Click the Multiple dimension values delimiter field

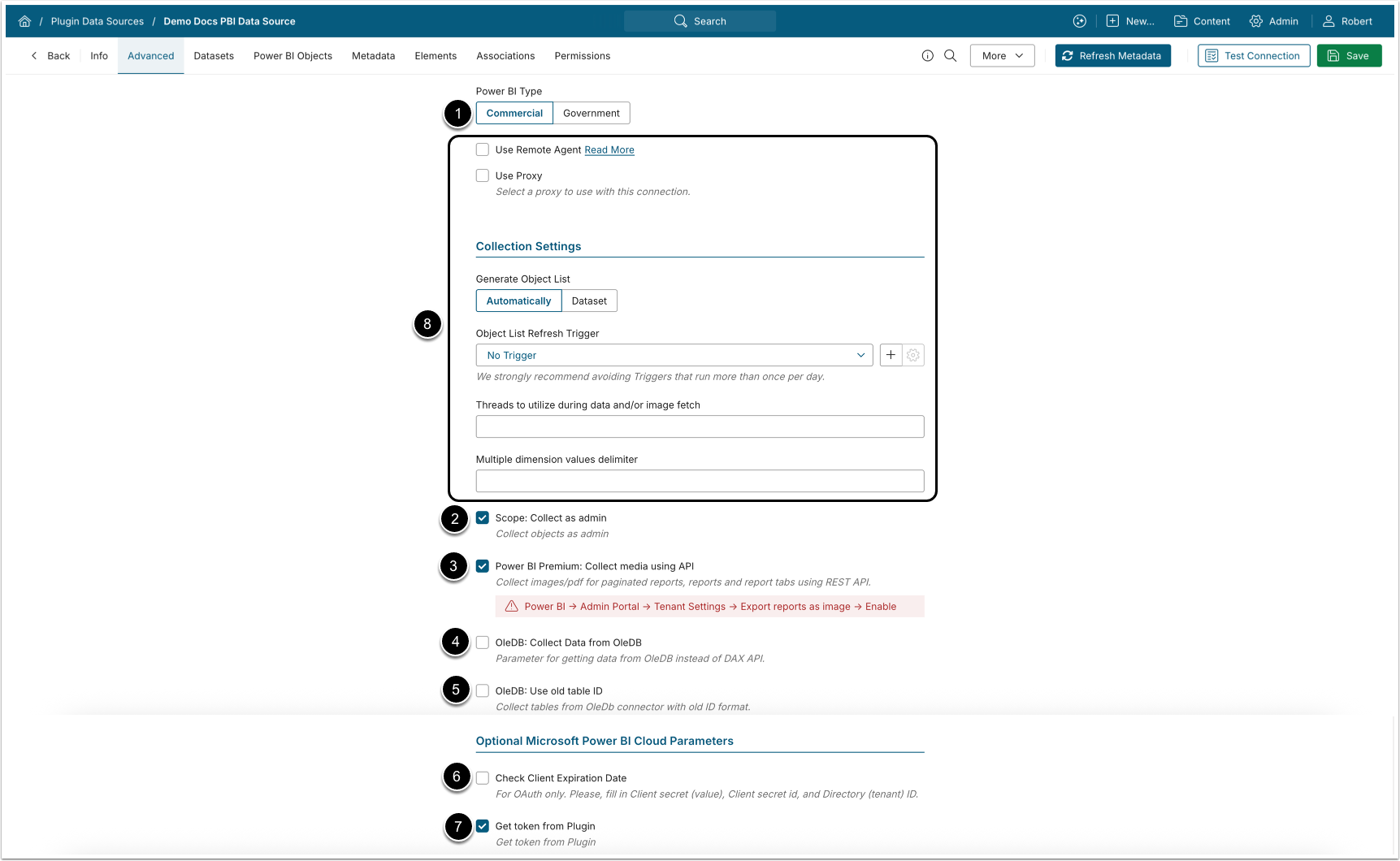(699, 481)
